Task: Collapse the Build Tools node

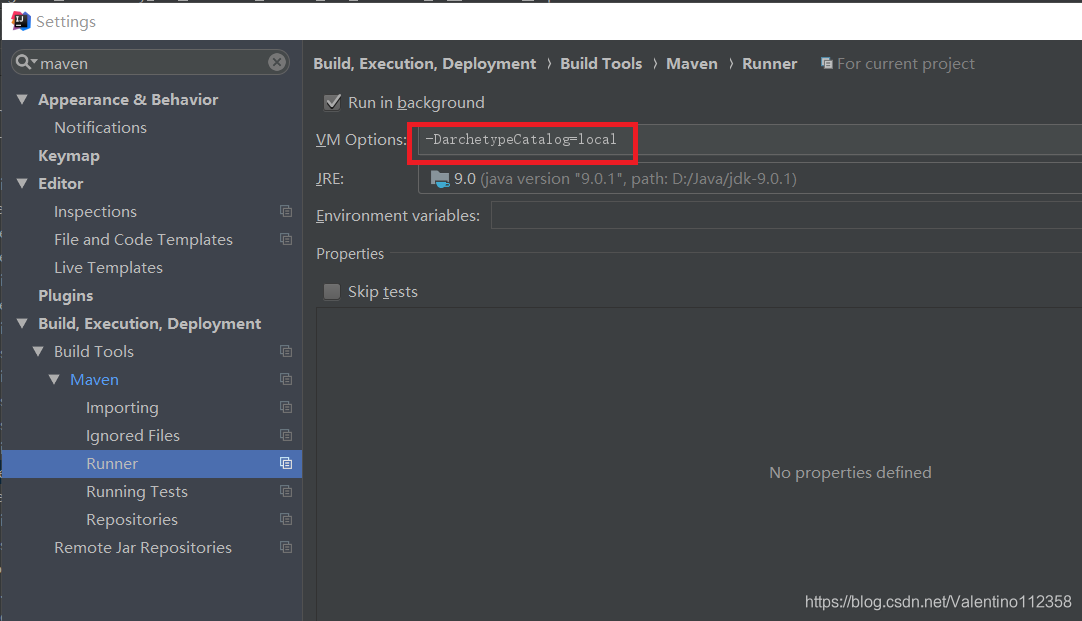Action: pyautogui.click(x=38, y=351)
